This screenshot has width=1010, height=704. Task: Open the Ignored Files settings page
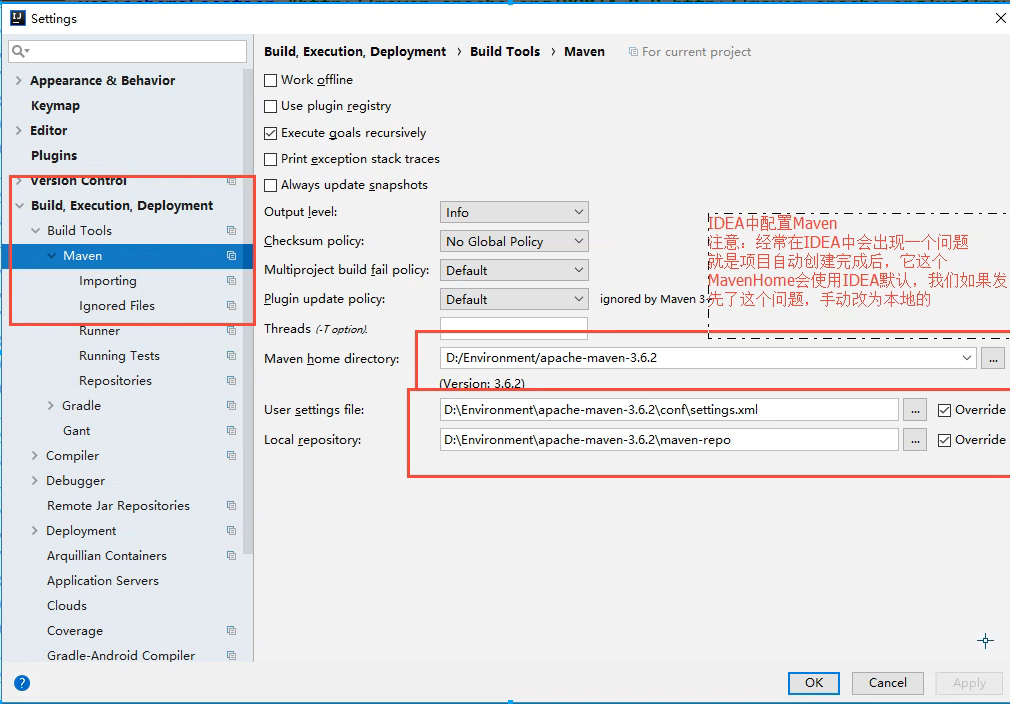117,306
